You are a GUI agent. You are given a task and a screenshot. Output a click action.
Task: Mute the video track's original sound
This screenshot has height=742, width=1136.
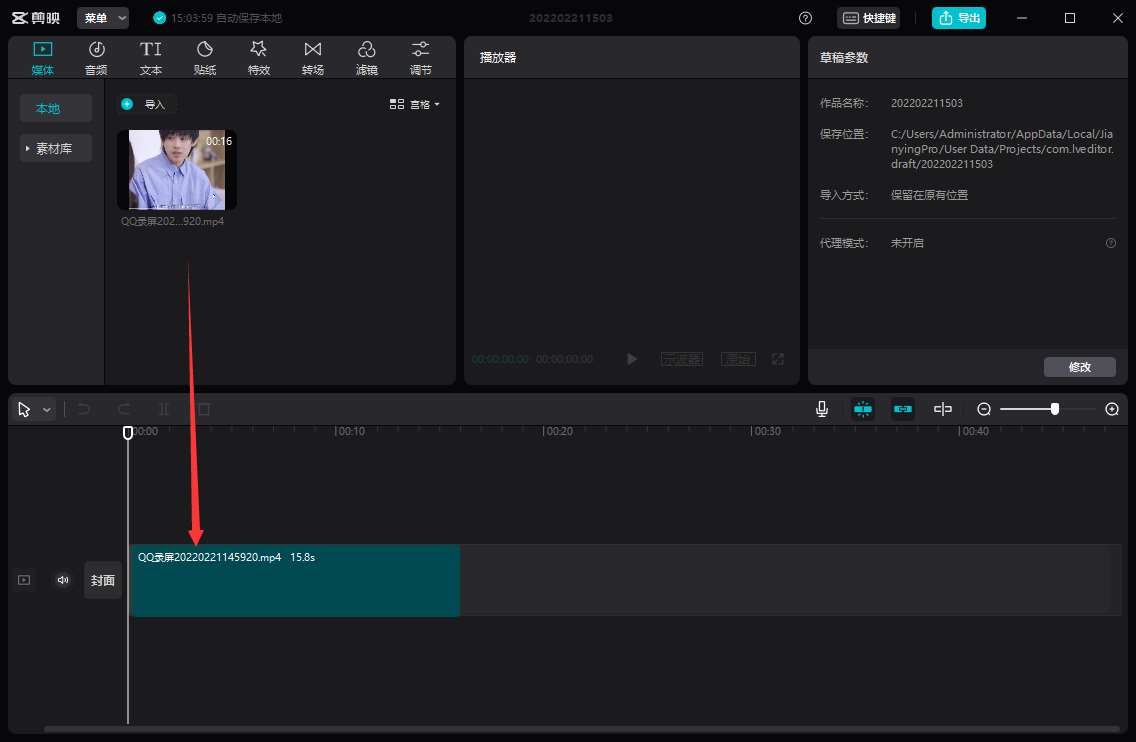point(63,580)
